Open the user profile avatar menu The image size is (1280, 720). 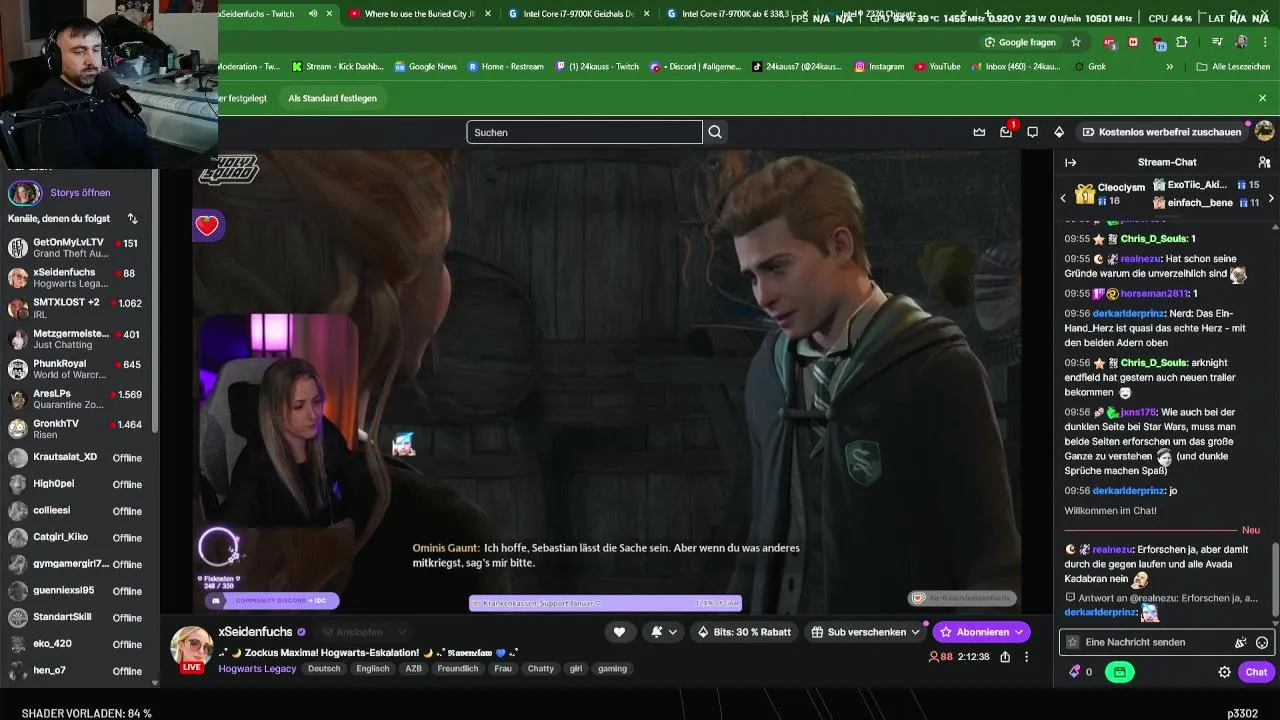[1264, 131]
